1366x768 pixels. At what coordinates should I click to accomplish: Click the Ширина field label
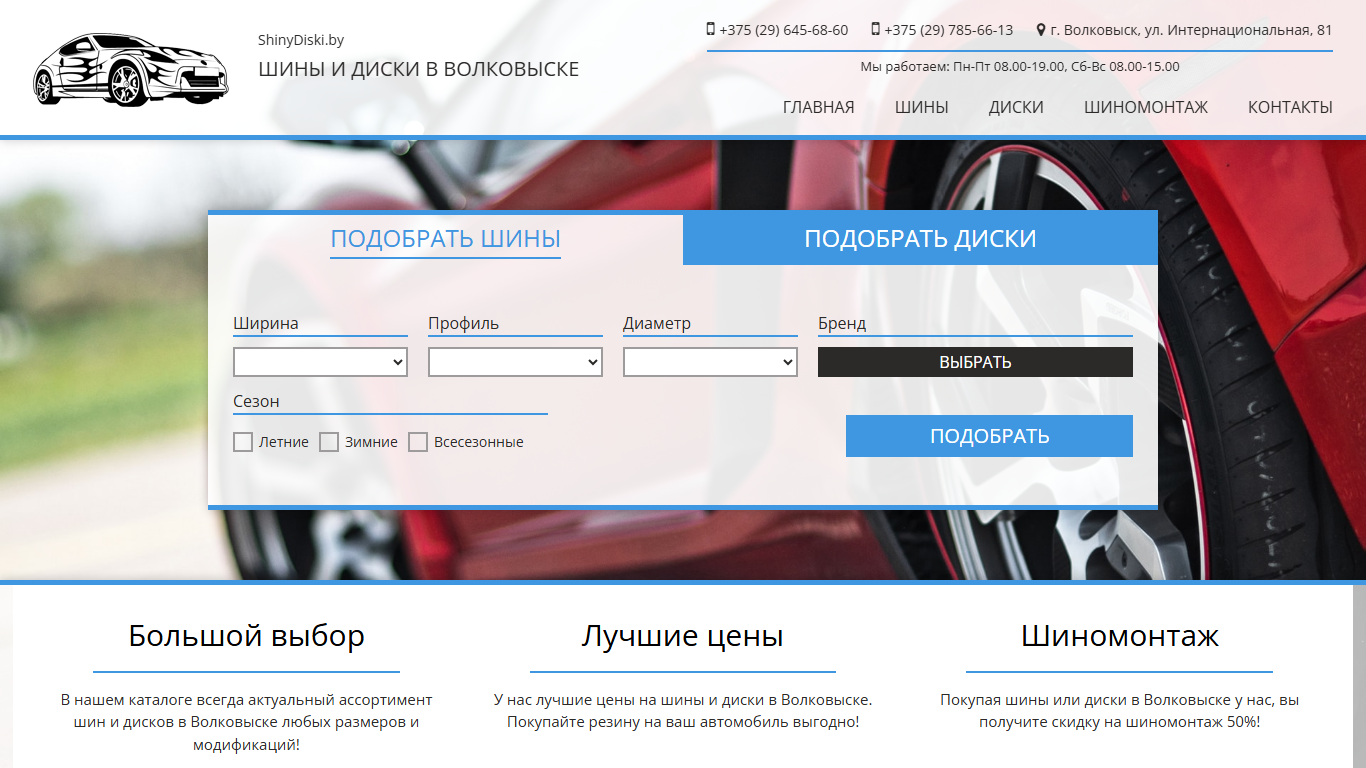coord(266,324)
